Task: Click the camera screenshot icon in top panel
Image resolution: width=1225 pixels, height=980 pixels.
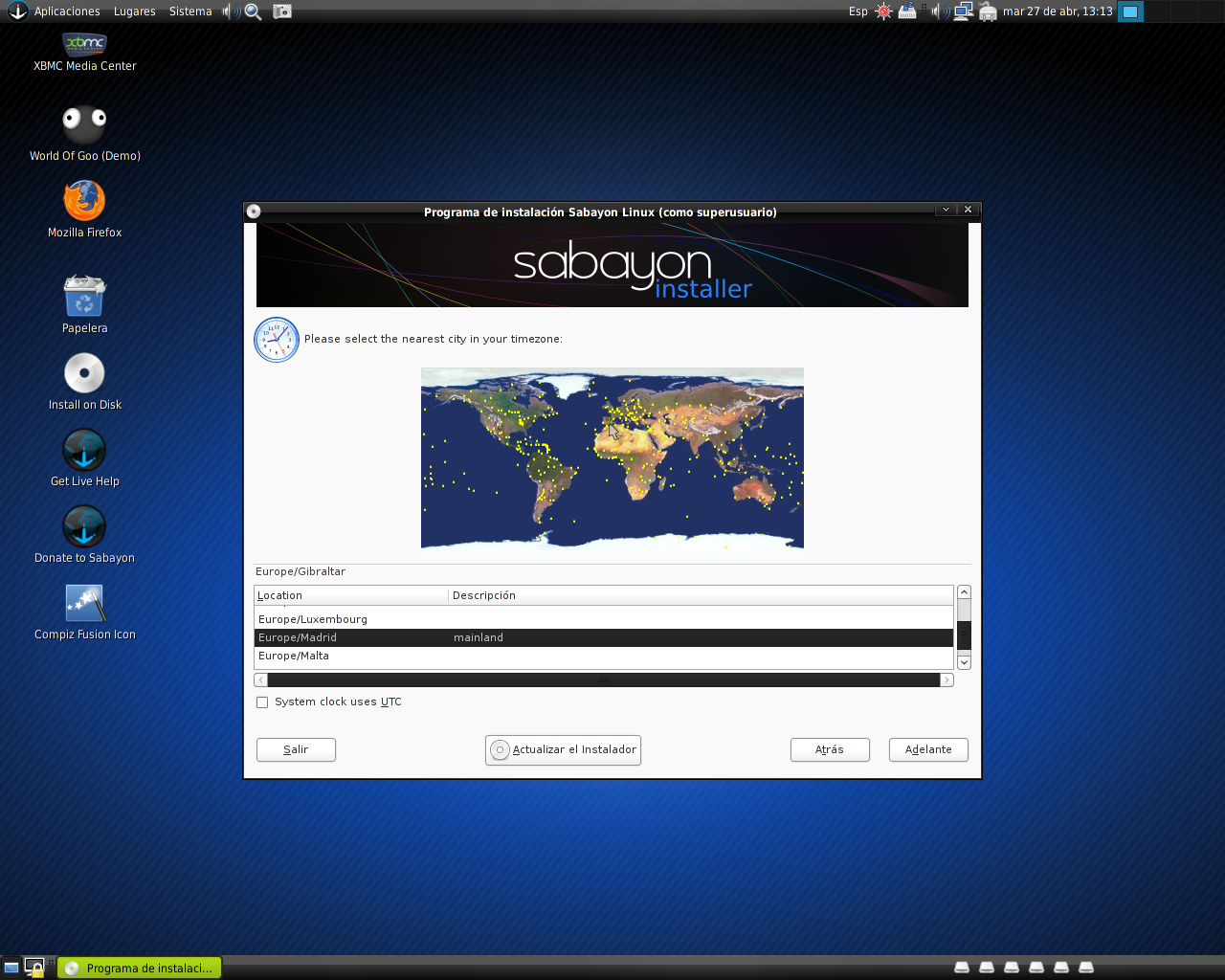Action: (282, 11)
